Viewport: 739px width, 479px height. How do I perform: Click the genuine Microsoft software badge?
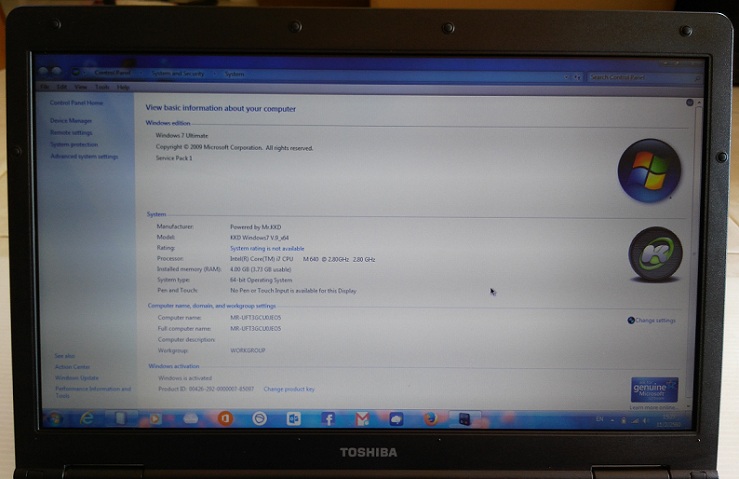655,389
